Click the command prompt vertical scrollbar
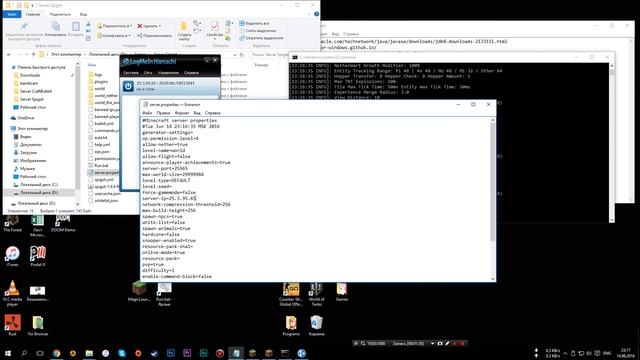This screenshot has height=360, width=640. 611,143
